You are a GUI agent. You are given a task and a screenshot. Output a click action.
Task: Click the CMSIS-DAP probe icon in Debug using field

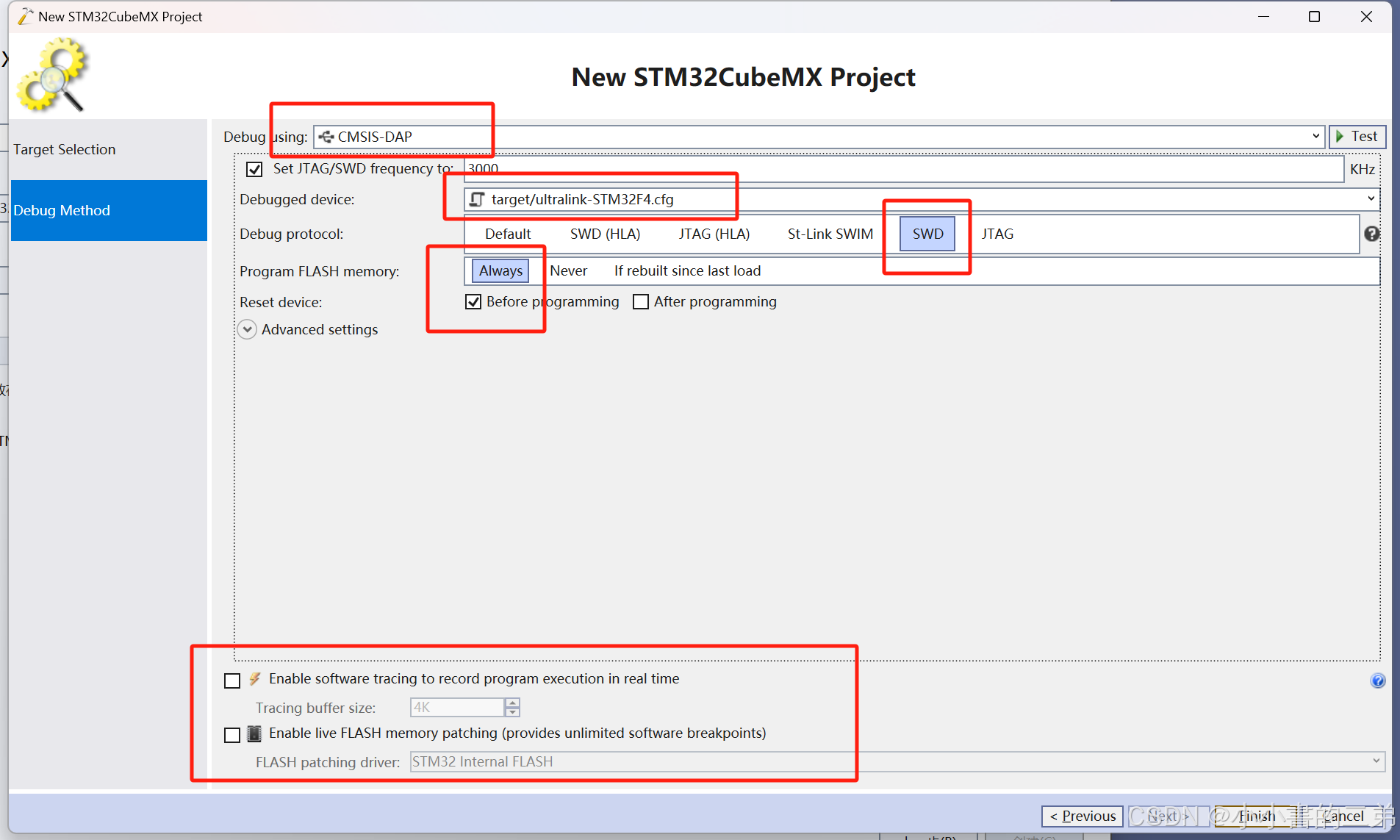pos(326,136)
